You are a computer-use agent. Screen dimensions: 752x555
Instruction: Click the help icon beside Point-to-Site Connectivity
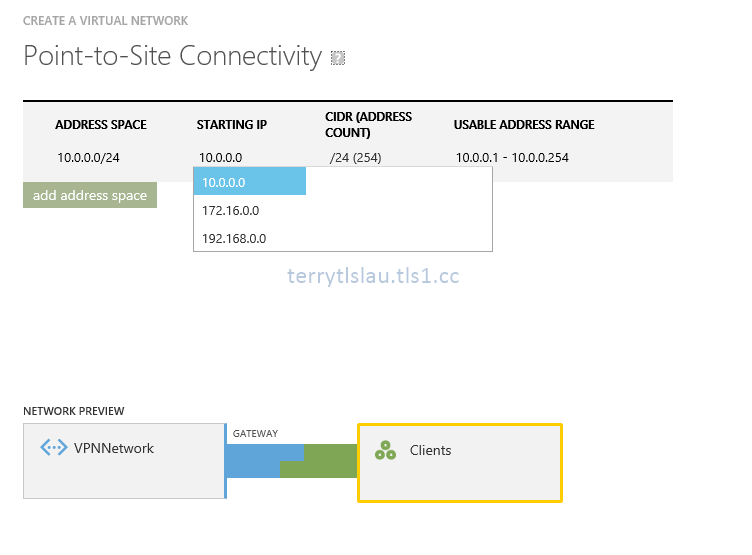pyautogui.click(x=338, y=58)
